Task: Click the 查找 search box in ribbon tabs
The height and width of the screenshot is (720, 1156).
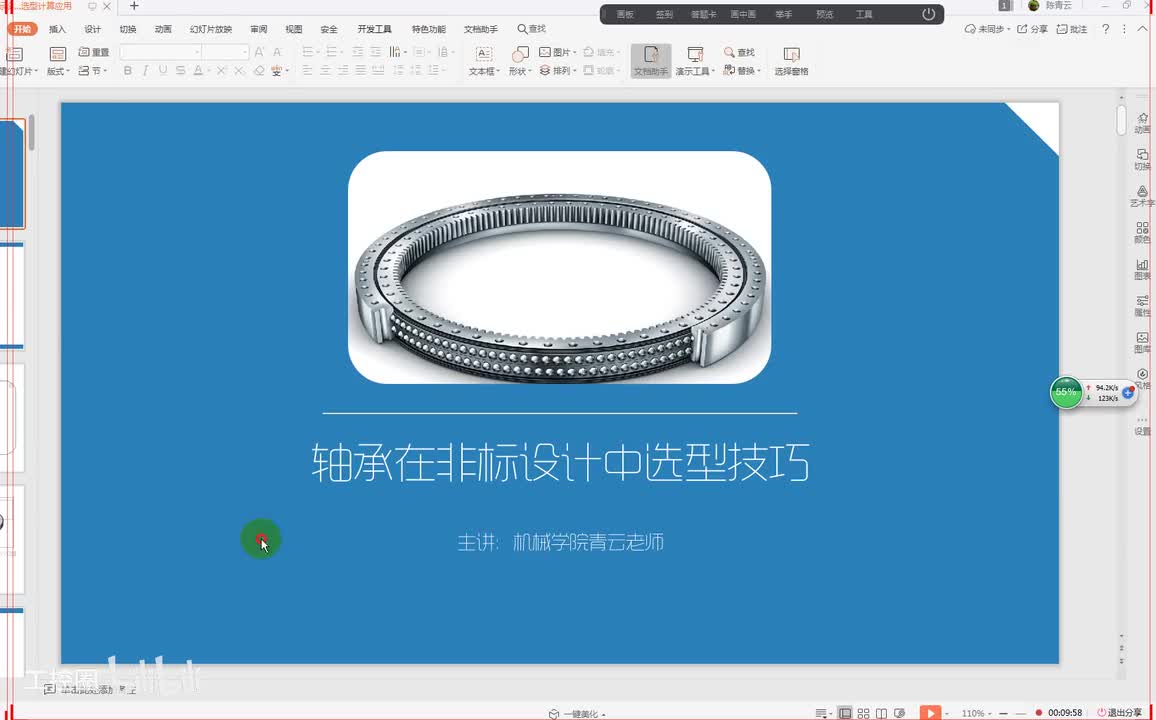Action: click(532, 29)
